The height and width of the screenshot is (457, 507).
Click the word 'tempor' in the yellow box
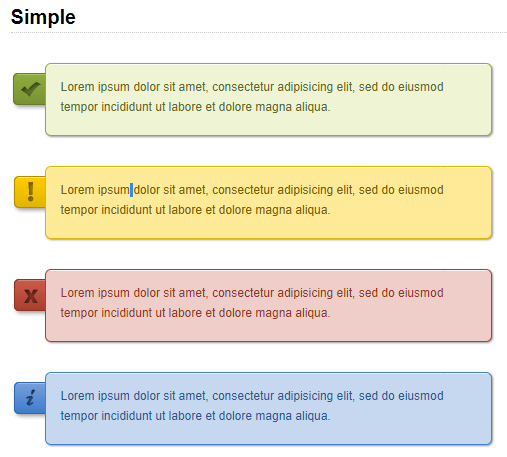coord(79,210)
